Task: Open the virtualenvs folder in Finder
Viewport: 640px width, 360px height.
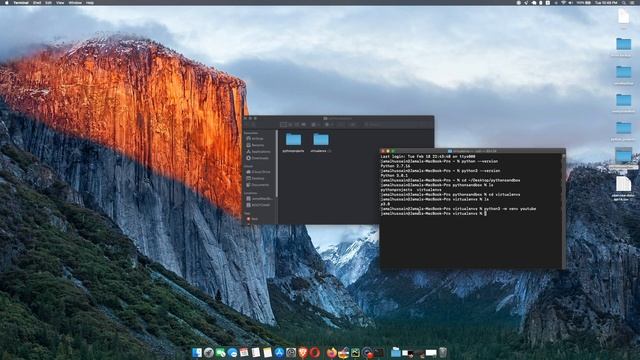Action: (320, 142)
